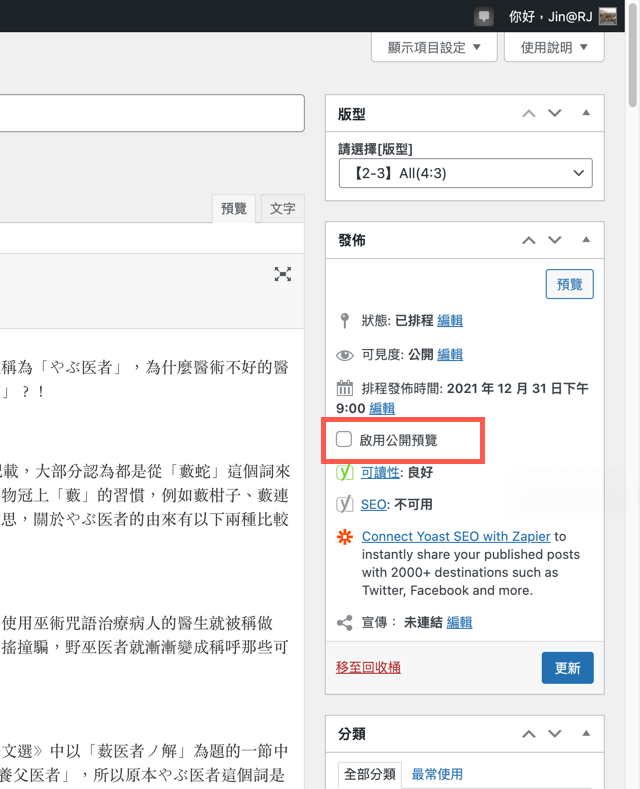Move the 版型 panel up

click(528, 114)
